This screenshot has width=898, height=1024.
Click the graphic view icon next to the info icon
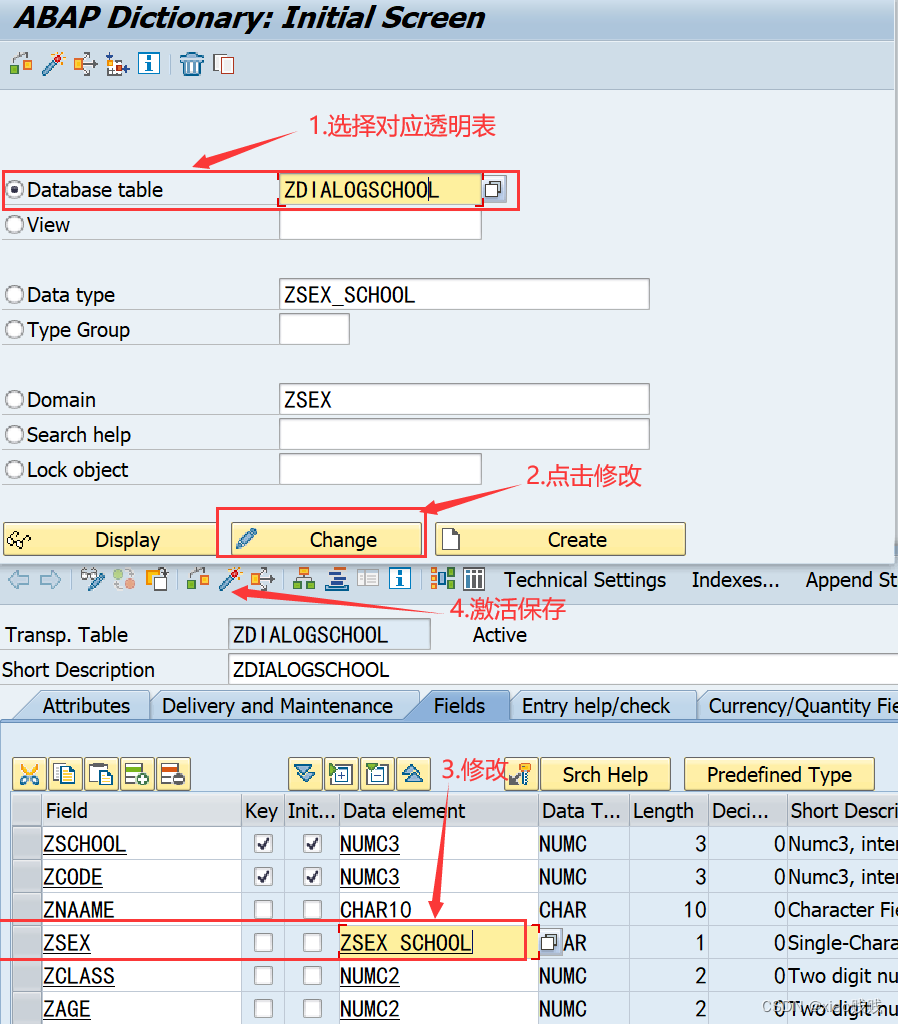(442, 579)
